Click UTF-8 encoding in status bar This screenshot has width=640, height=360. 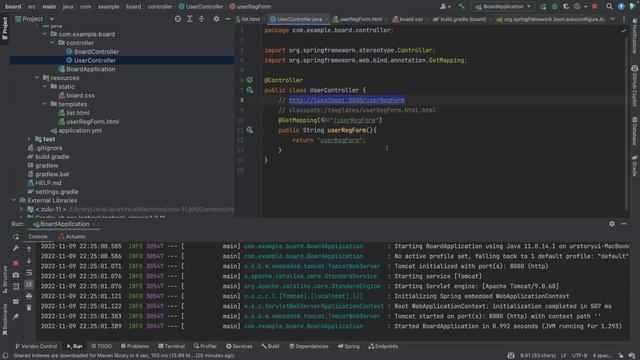pos(579,356)
